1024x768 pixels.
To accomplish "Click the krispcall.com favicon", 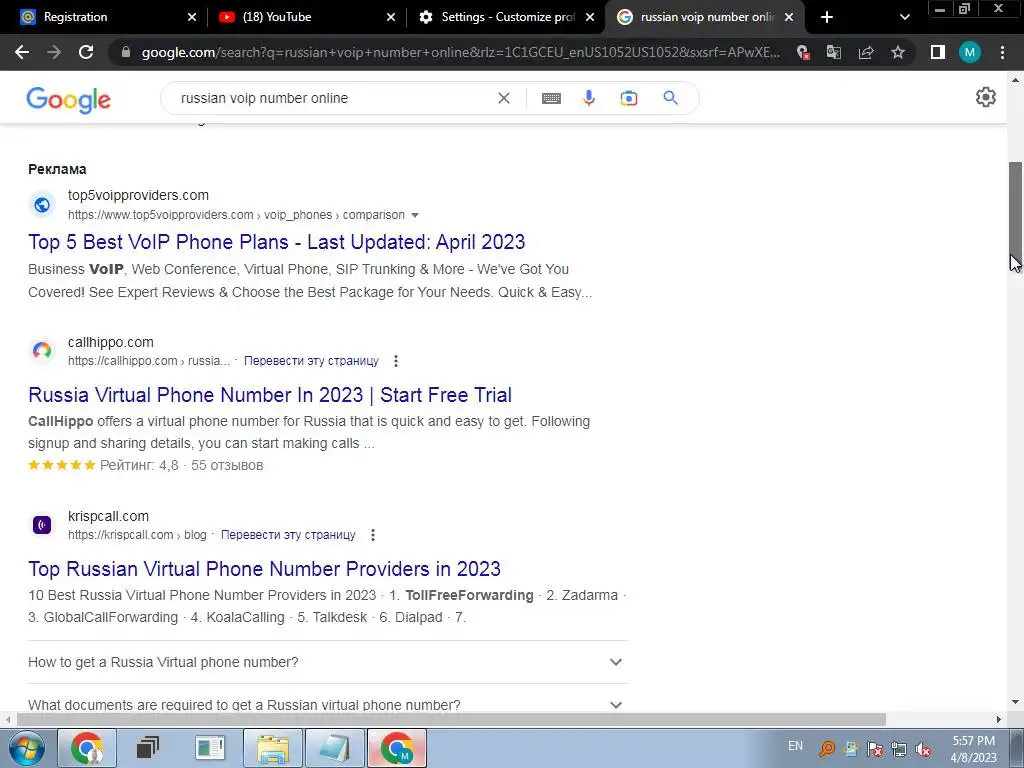I will click(42, 524).
